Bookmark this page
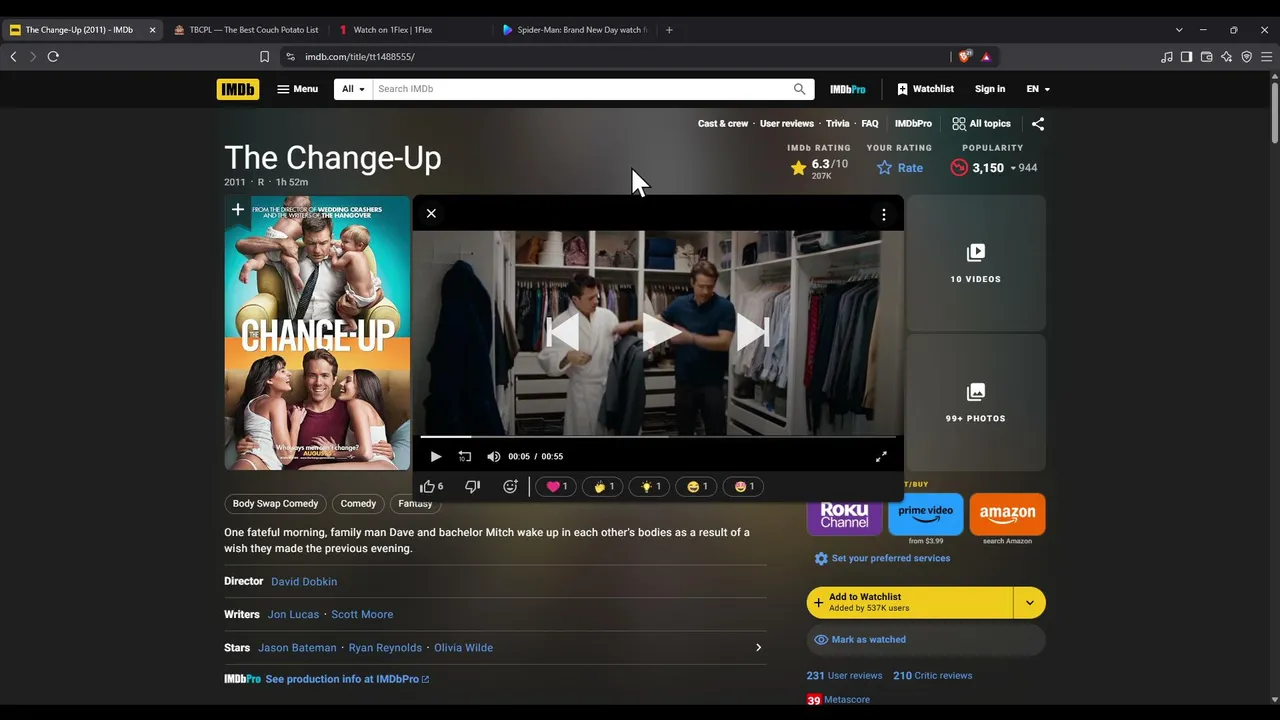 coord(264,57)
